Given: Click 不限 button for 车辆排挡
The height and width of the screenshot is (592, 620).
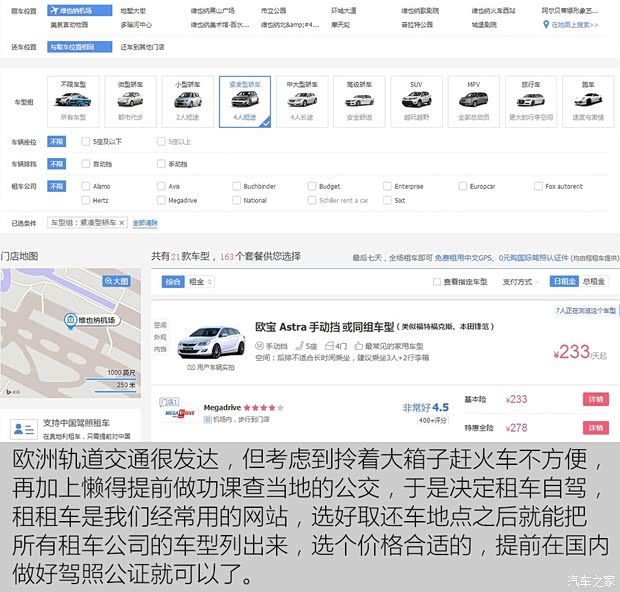Looking at the screenshot, I should 57,164.
